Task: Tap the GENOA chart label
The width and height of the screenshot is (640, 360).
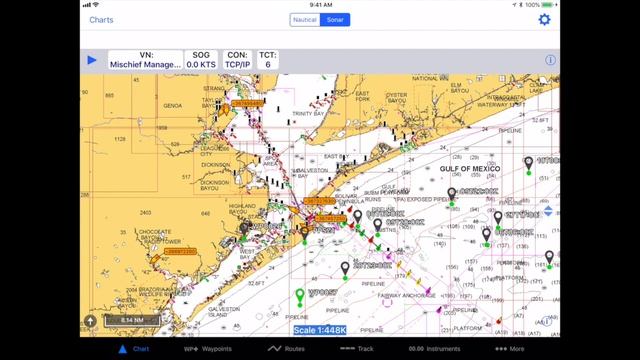Action: click(173, 106)
